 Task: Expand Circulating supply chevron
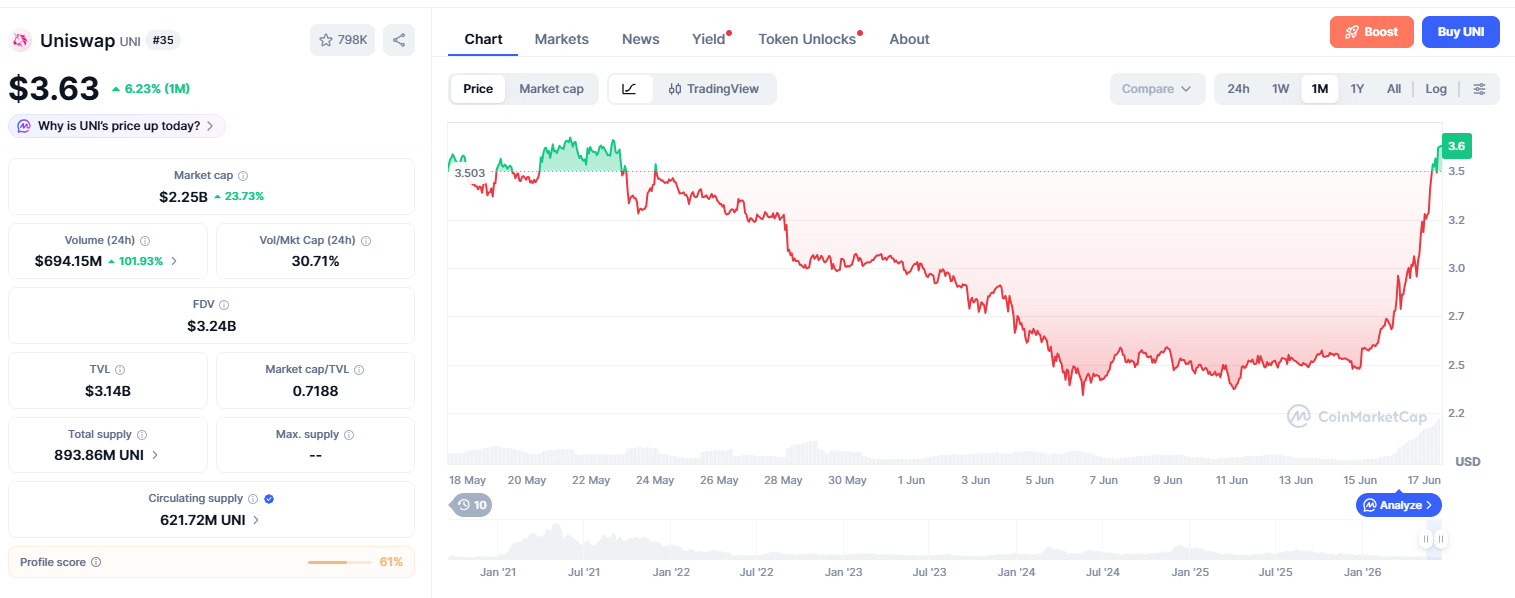tap(256, 520)
